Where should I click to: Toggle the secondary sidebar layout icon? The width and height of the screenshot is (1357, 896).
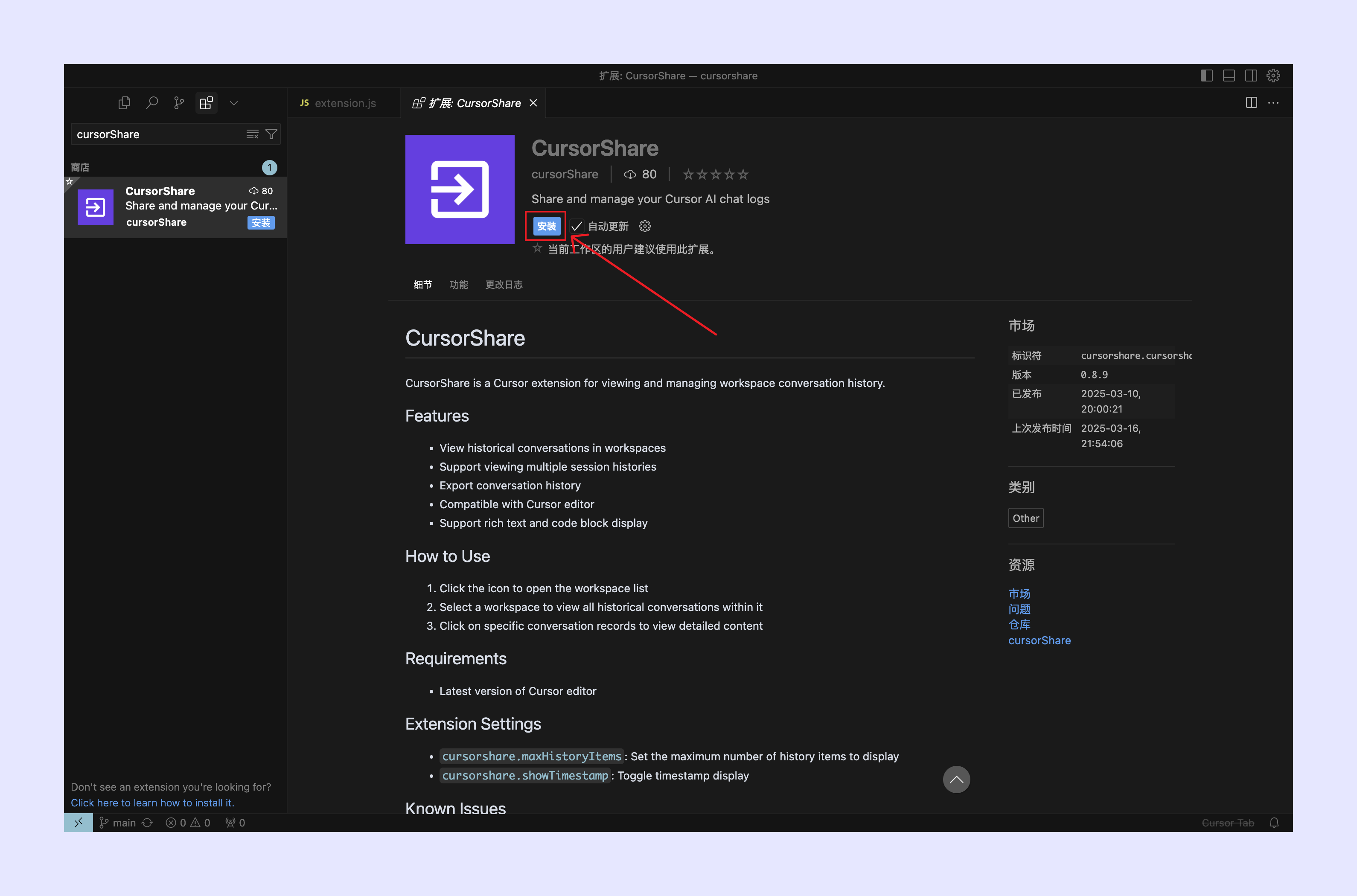(x=1251, y=76)
